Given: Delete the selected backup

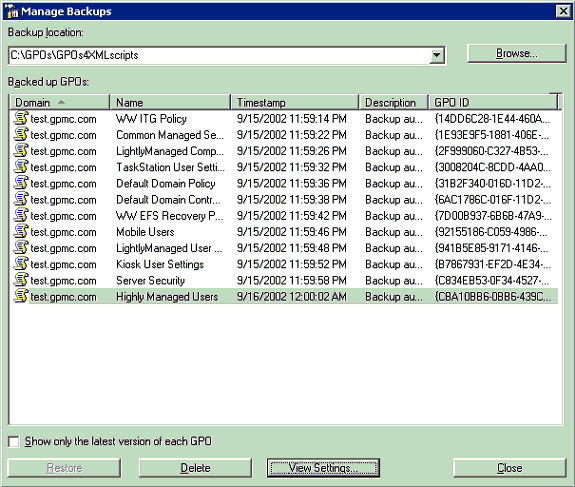Looking at the screenshot, I should click(195, 468).
